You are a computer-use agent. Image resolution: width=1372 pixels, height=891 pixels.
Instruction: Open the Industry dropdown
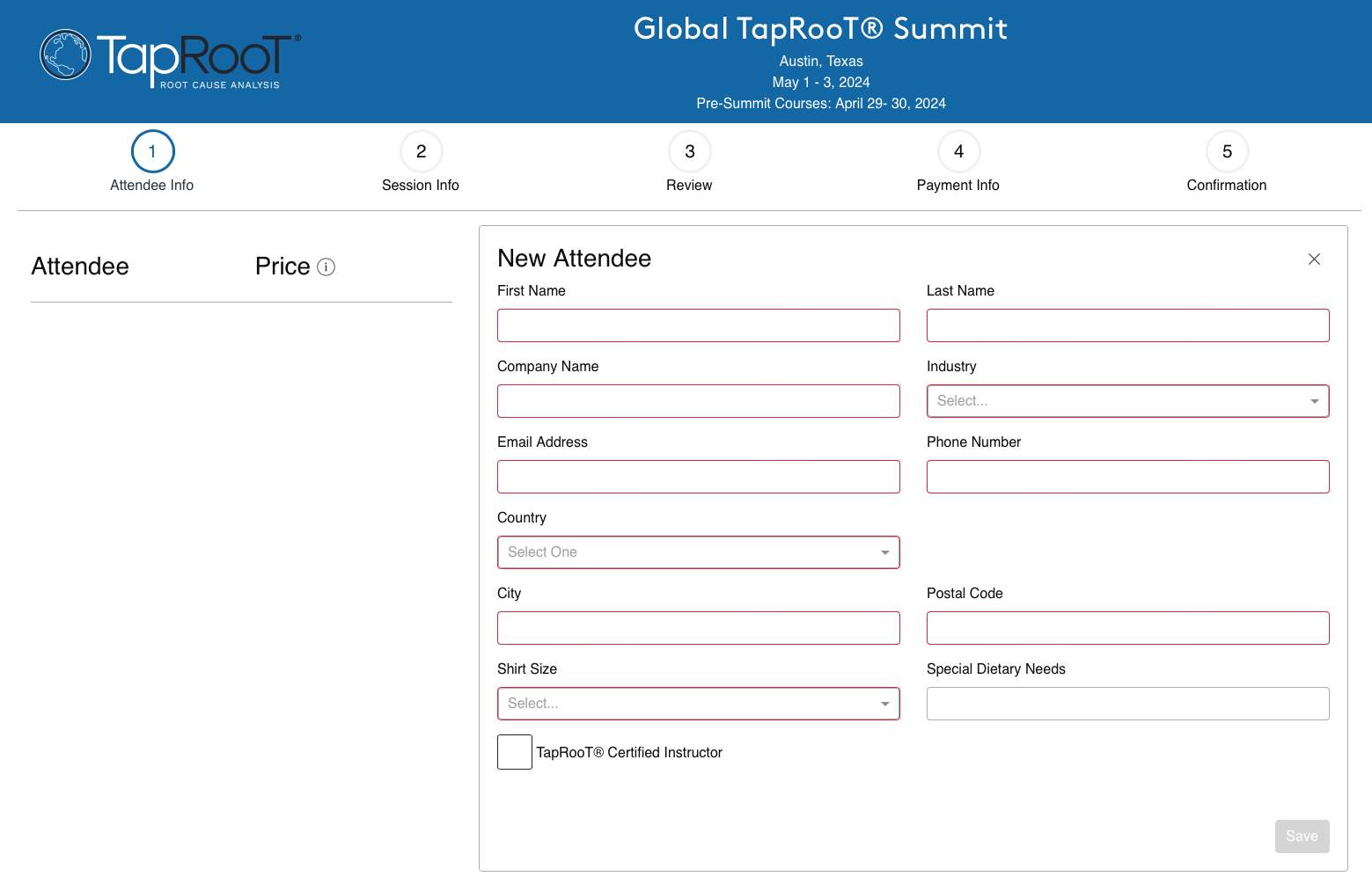point(1127,401)
